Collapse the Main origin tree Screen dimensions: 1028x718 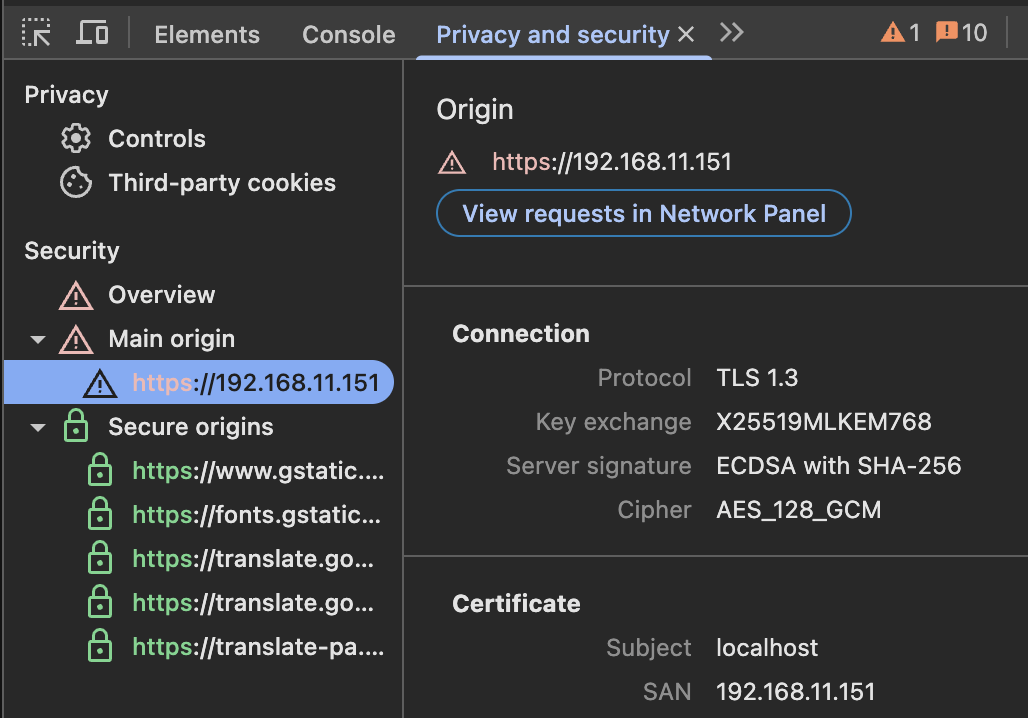click(x=37, y=338)
